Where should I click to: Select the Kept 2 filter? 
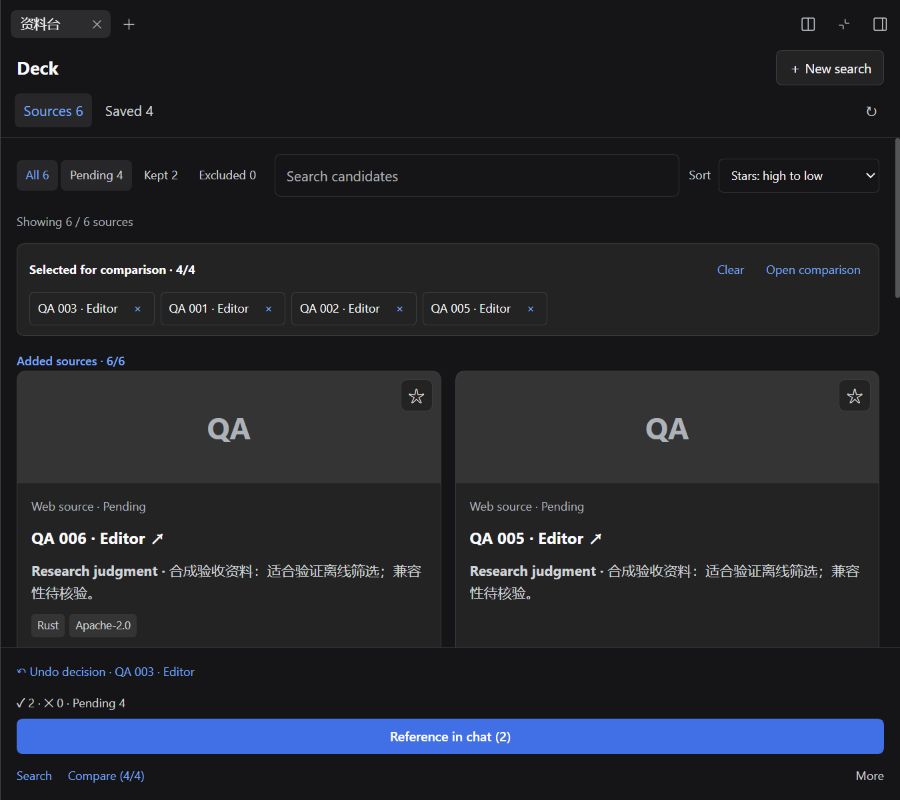161,175
